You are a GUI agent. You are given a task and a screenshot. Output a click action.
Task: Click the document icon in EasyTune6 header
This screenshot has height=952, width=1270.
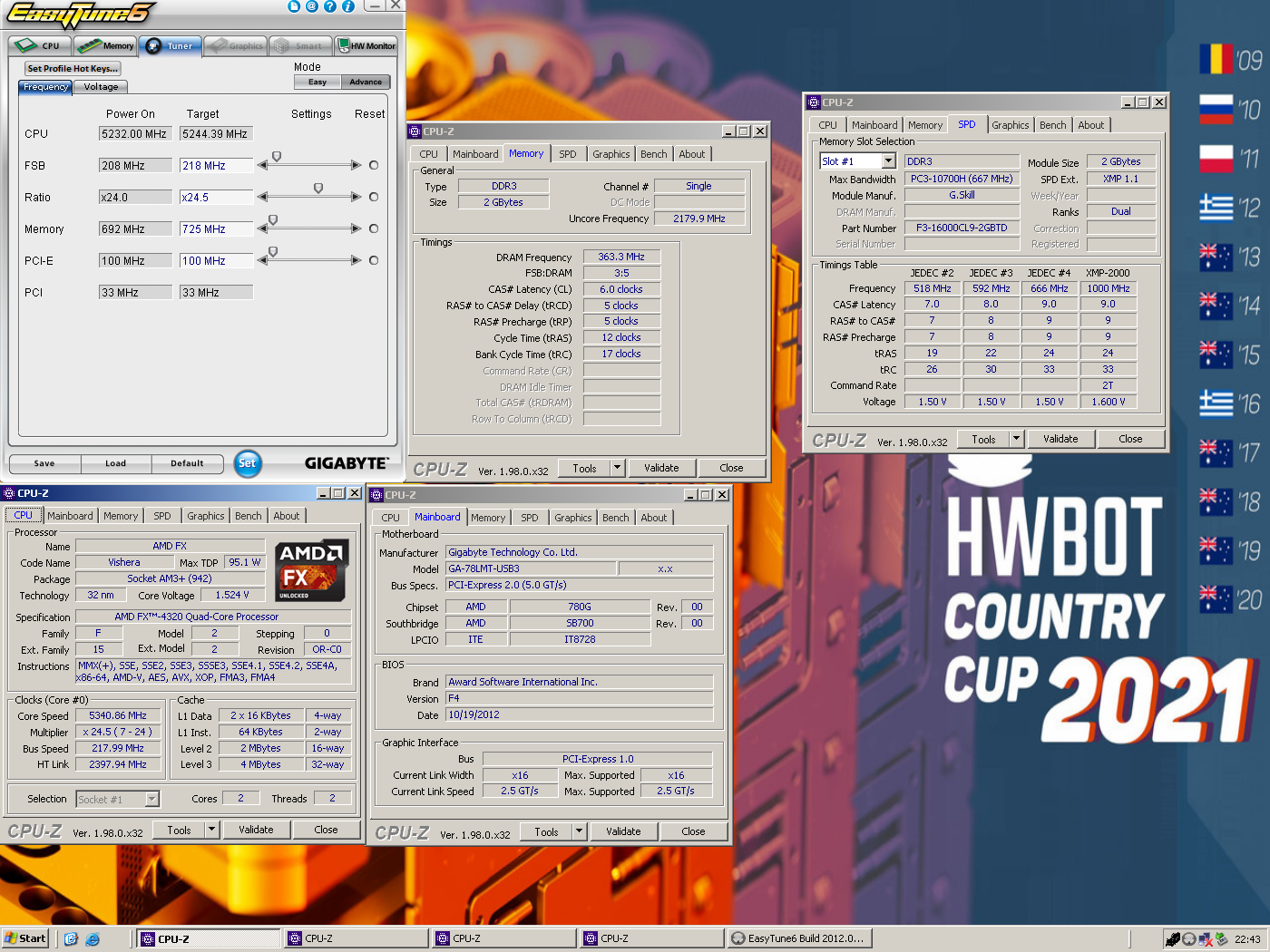pos(293,6)
